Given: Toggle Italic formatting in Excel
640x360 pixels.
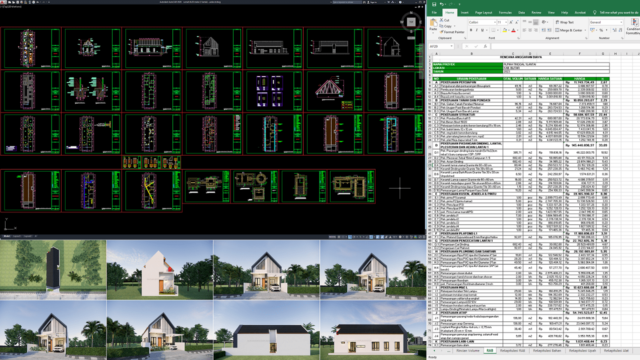Looking at the screenshot, I should pos(477,30).
